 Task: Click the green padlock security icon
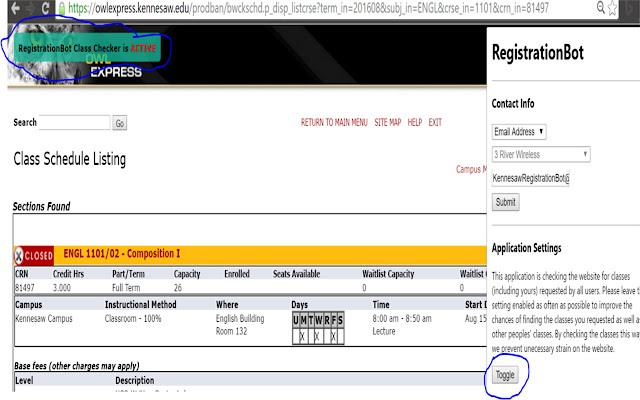click(x=62, y=9)
